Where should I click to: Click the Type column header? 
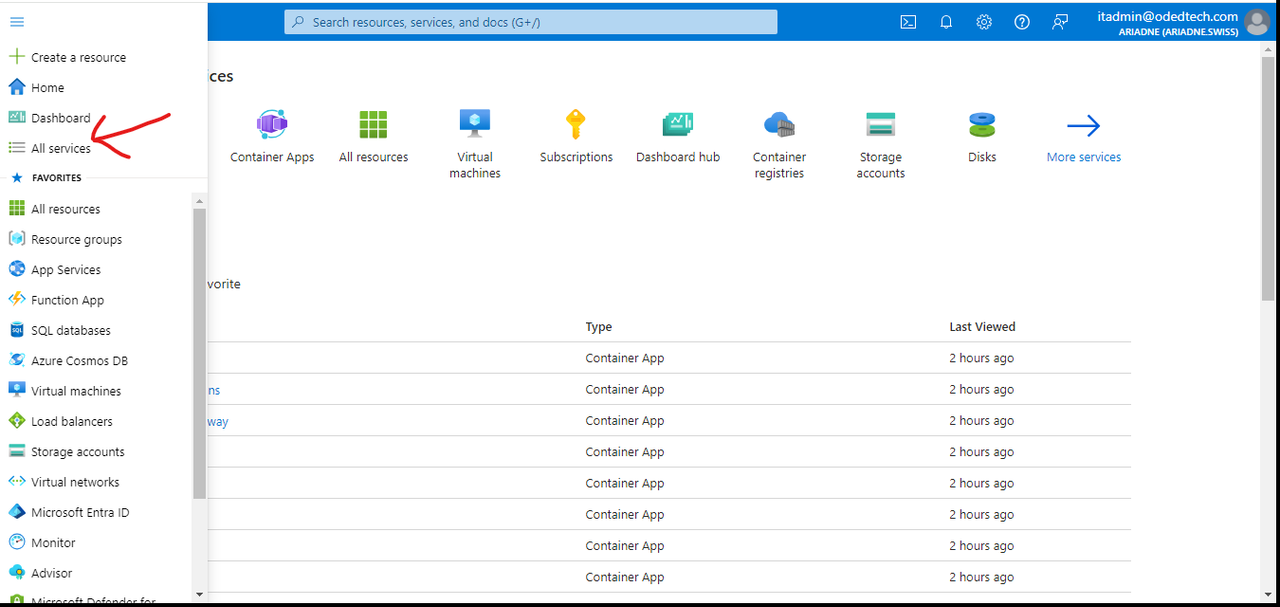599,327
